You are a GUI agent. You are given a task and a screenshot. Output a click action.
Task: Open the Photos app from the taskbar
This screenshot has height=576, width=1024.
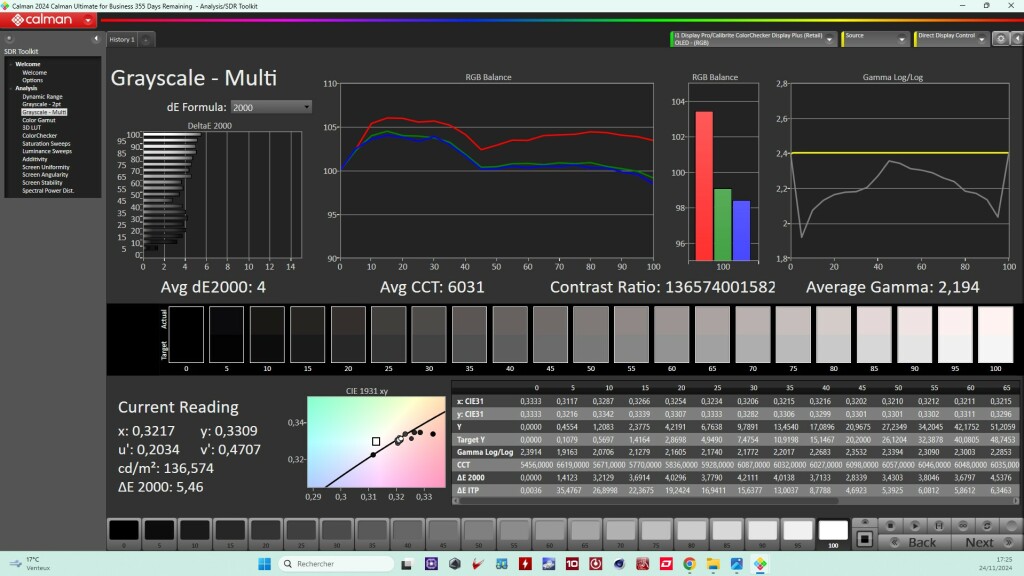737,564
